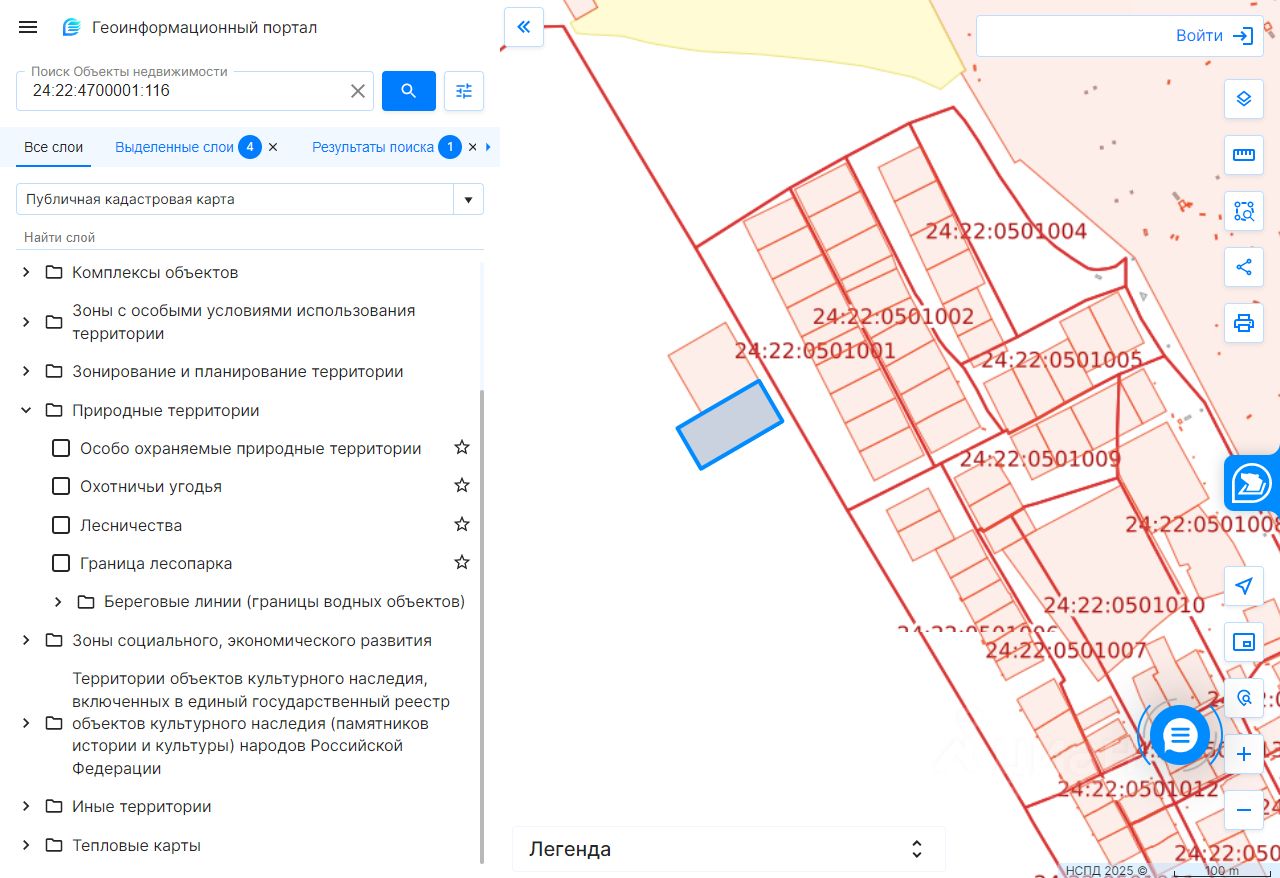Favorite the Лесничества layer
Image resolution: width=1280 pixels, height=878 pixels.
click(462, 525)
